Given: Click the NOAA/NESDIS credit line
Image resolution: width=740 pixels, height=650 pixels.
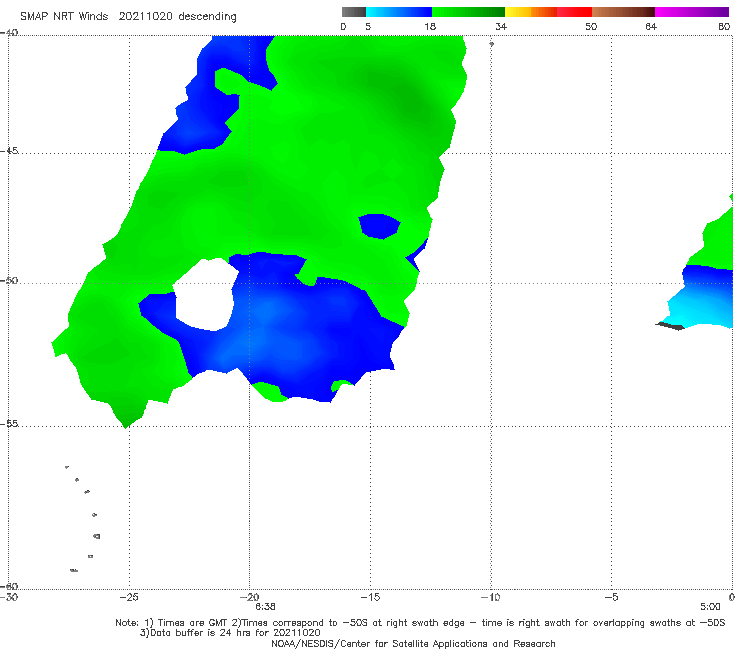Looking at the screenshot, I should (413, 643).
